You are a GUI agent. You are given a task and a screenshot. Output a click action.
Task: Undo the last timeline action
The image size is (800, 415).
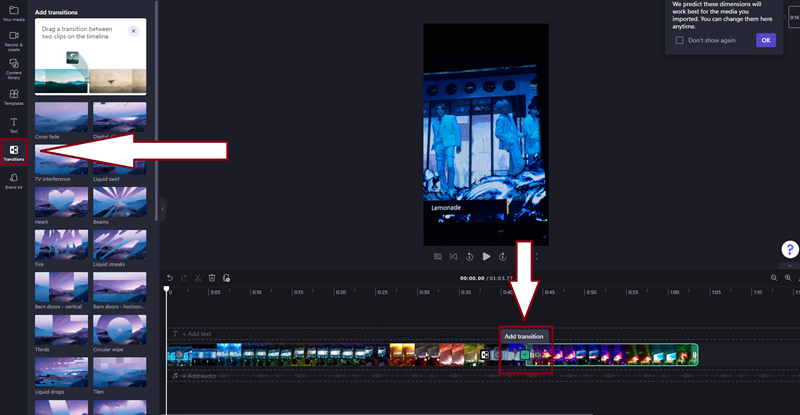pos(170,278)
